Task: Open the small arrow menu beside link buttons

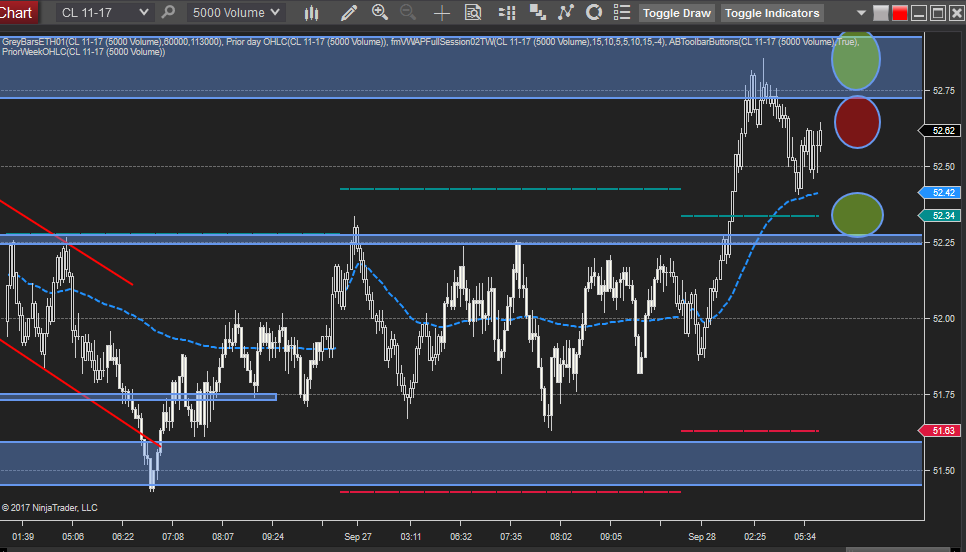Action: (x=861, y=13)
